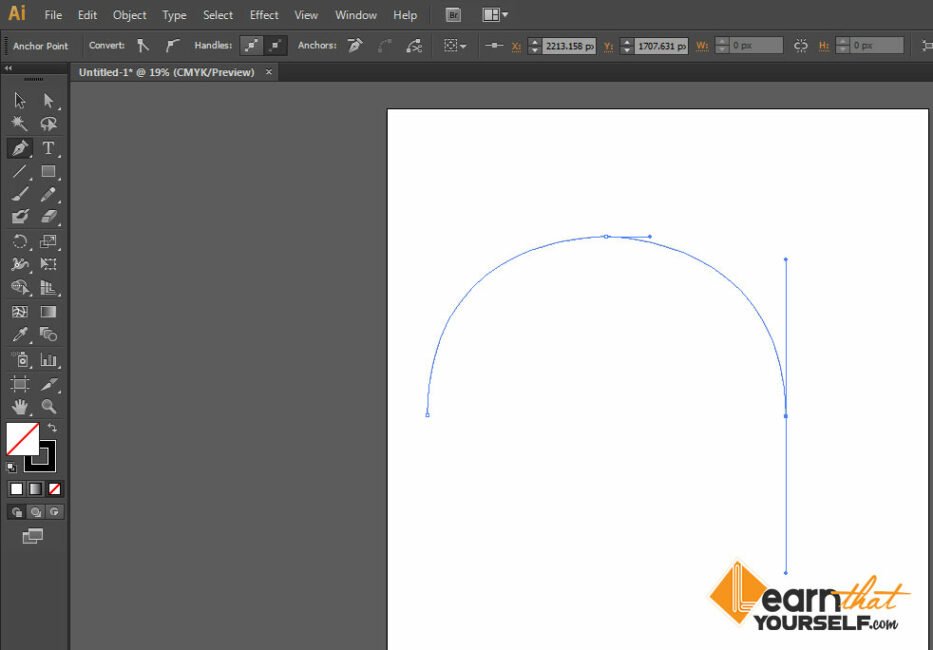The image size is (933, 650).
Task: Activate the Hand tool
Action: [18, 407]
